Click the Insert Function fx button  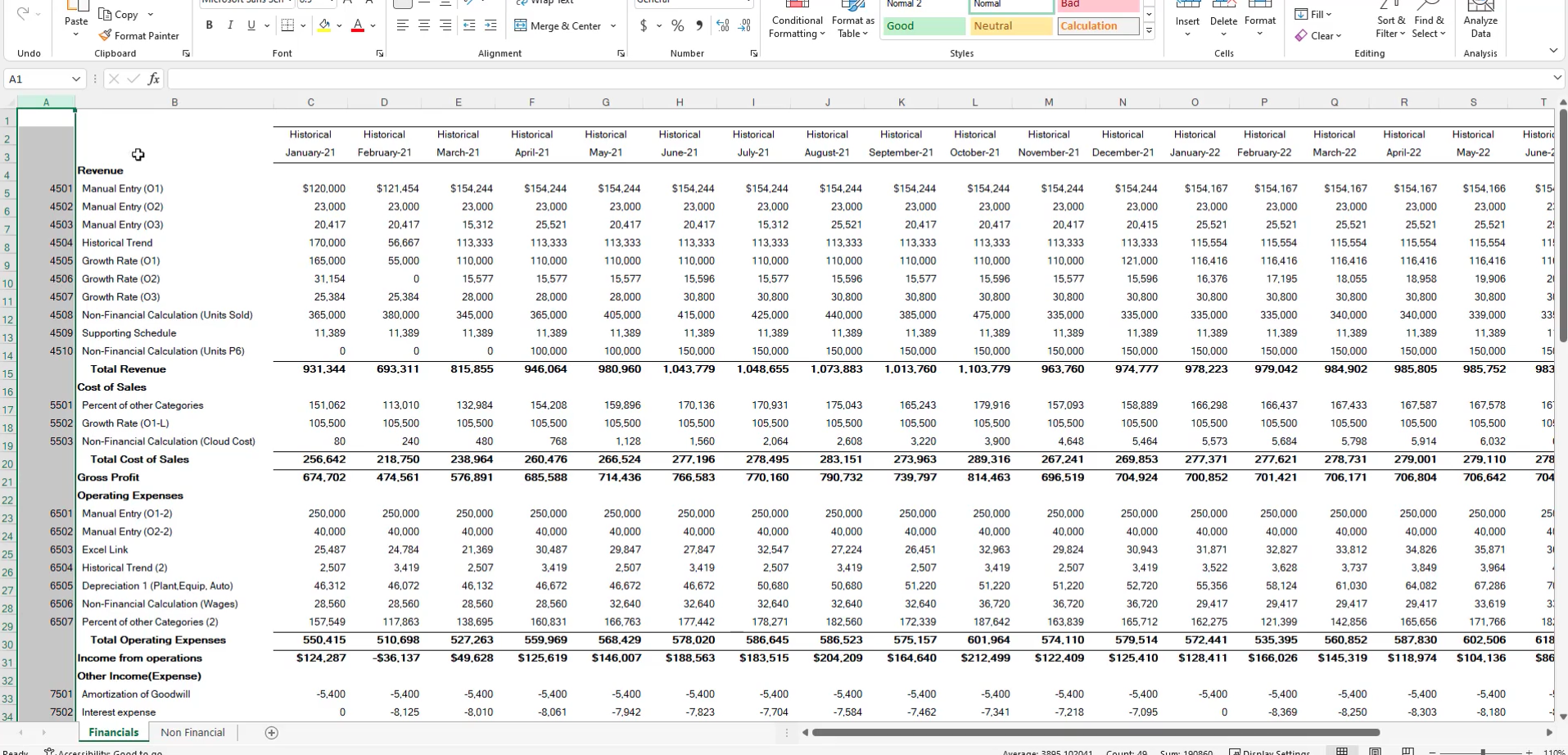pyautogui.click(x=153, y=79)
